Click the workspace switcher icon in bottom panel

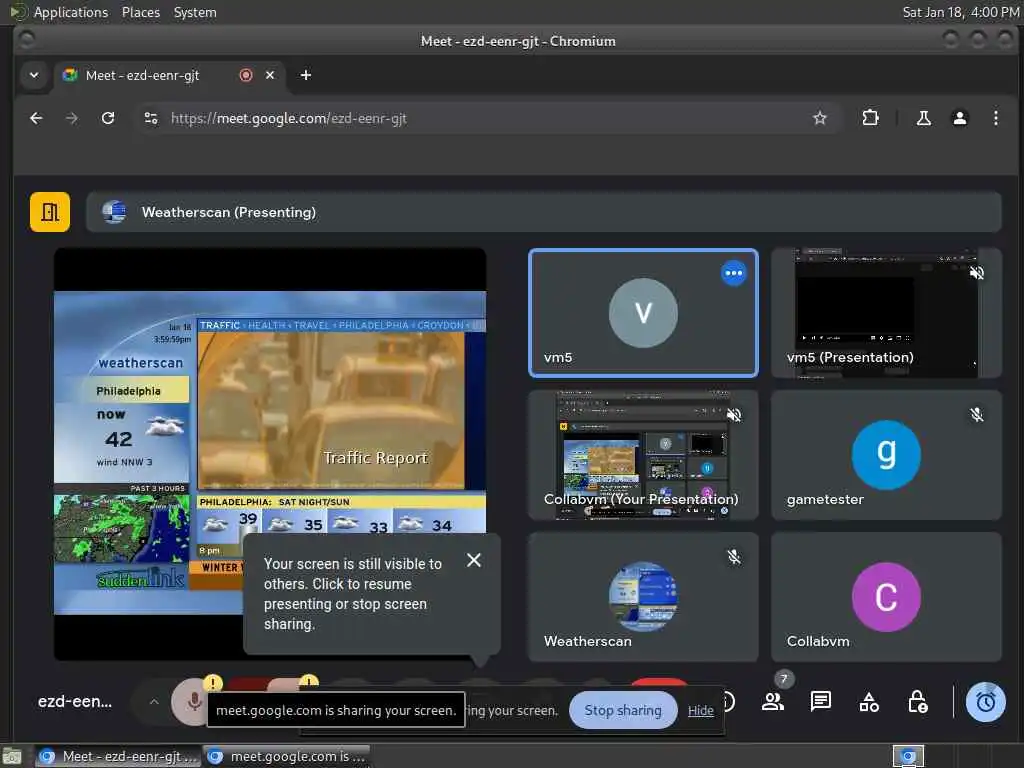coord(908,756)
